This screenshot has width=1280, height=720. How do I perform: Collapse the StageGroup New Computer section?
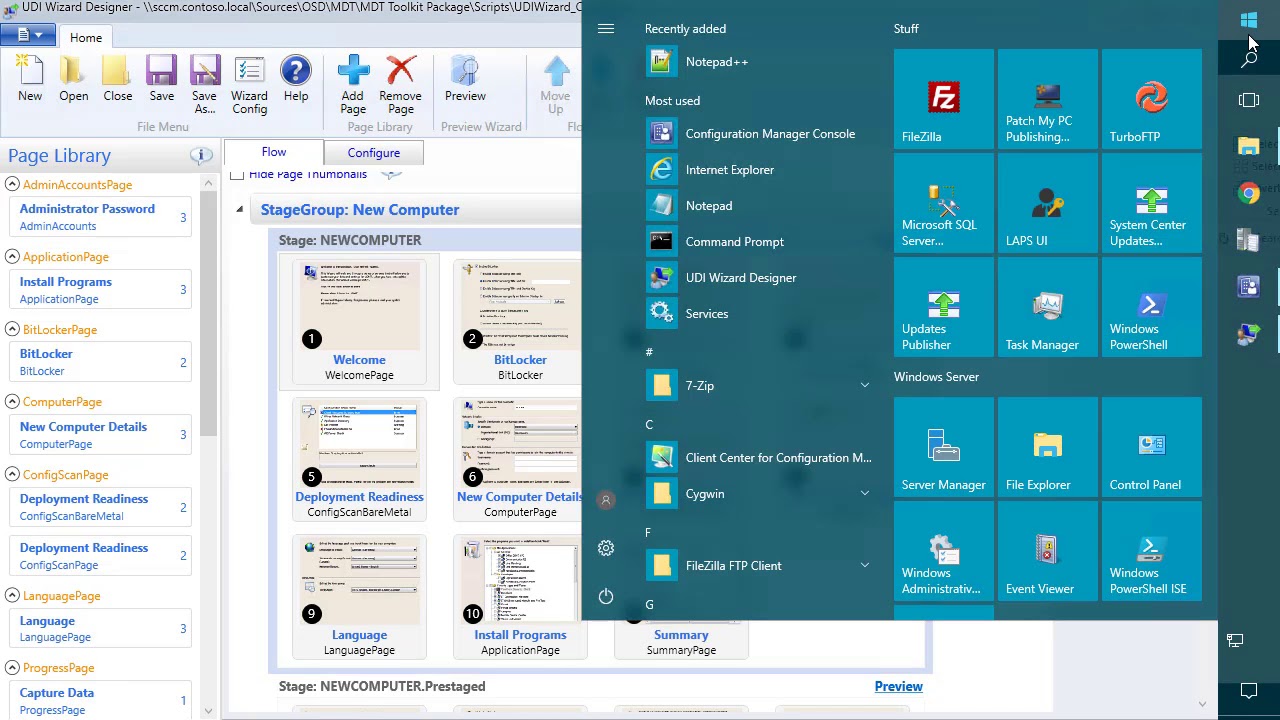(x=239, y=210)
